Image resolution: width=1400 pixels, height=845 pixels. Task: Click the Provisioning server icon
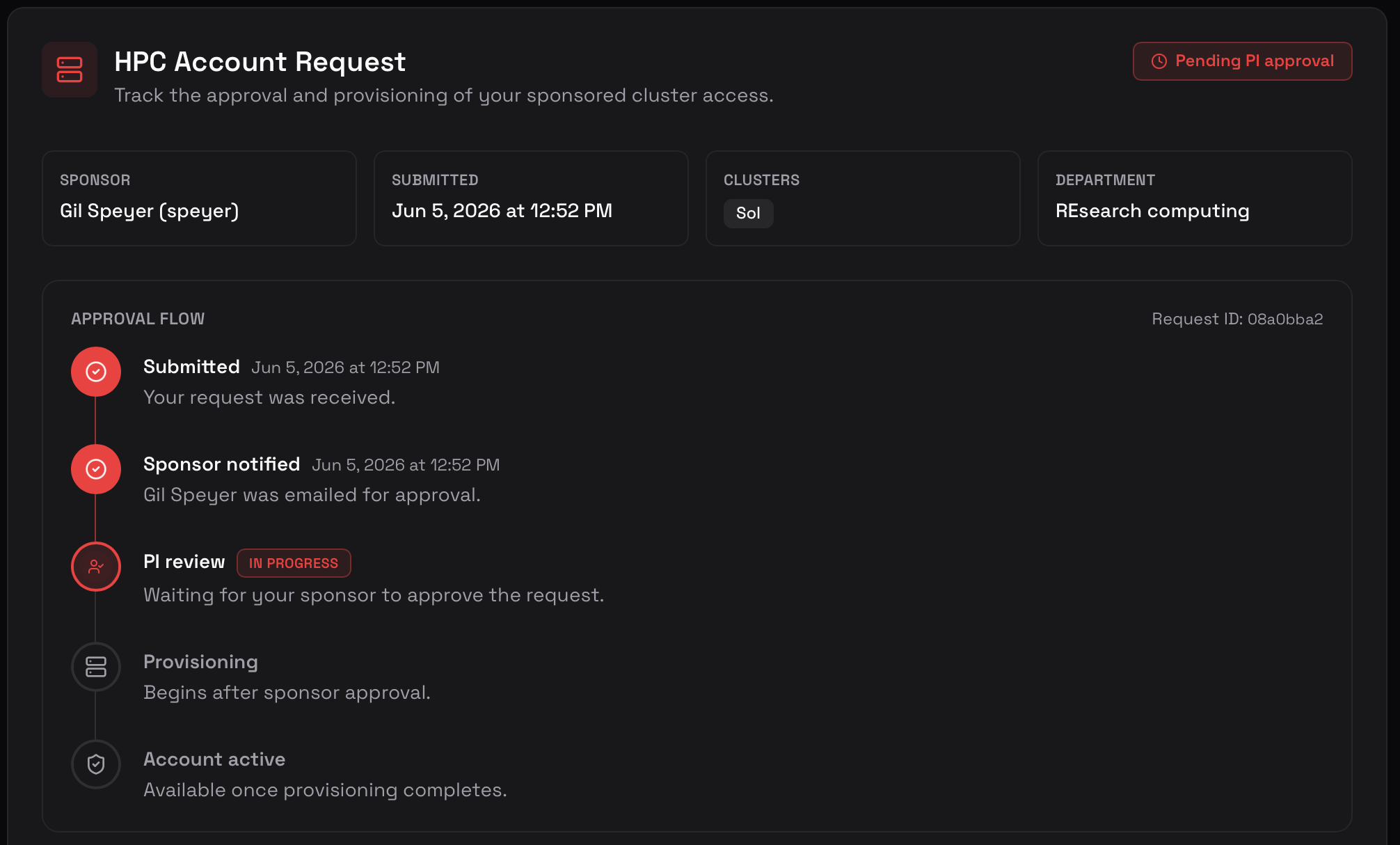coord(96,667)
